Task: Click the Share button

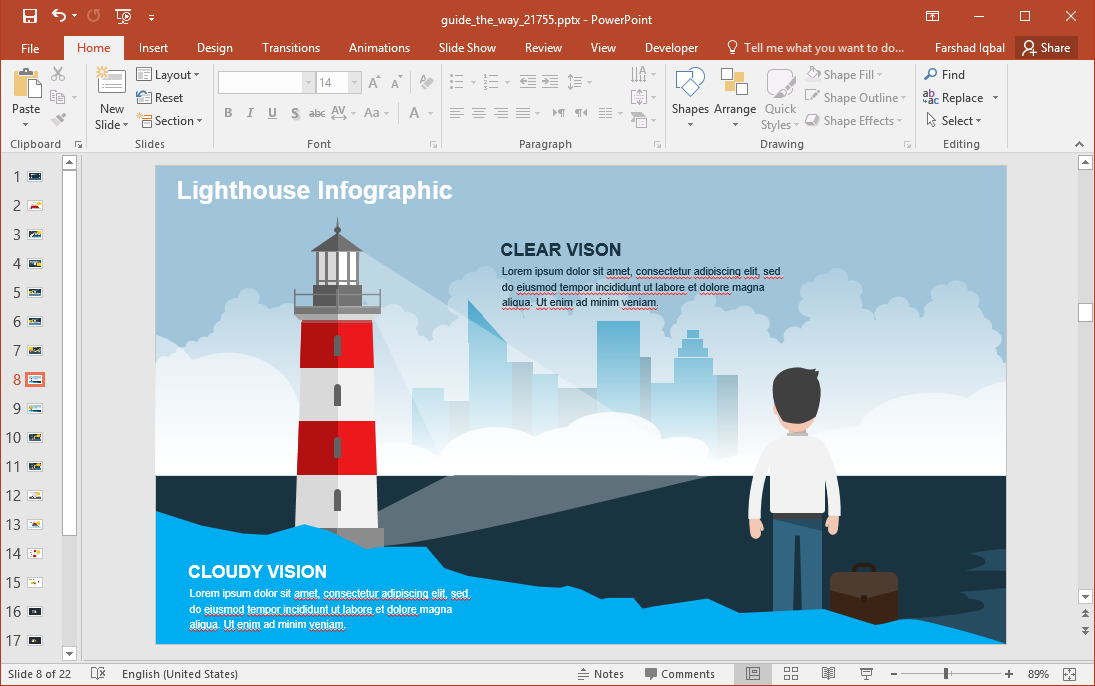Action: [1047, 47]
